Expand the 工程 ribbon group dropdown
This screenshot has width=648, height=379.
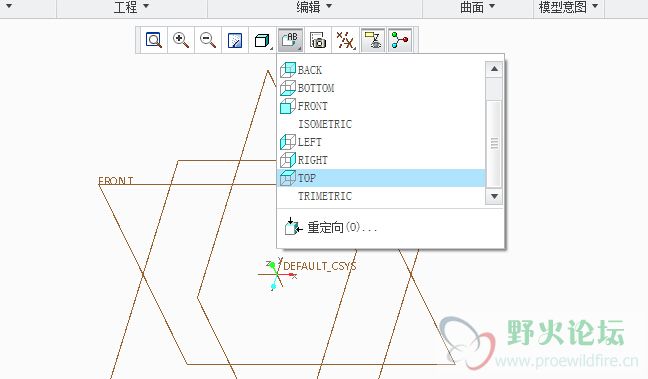click(131, 7)
